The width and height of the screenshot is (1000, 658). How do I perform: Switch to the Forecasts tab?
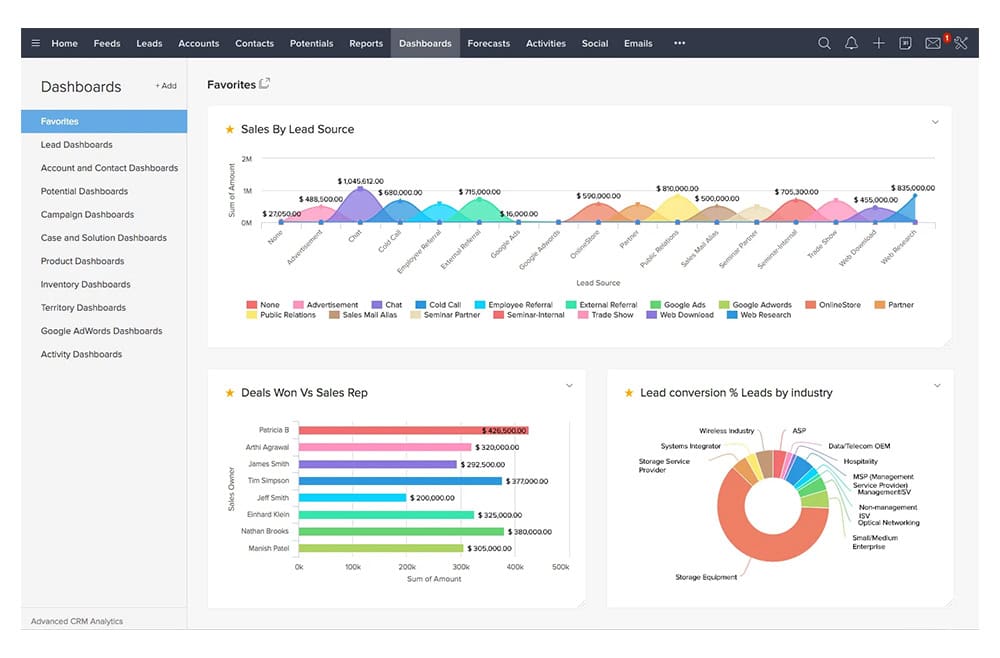[488, 43]
